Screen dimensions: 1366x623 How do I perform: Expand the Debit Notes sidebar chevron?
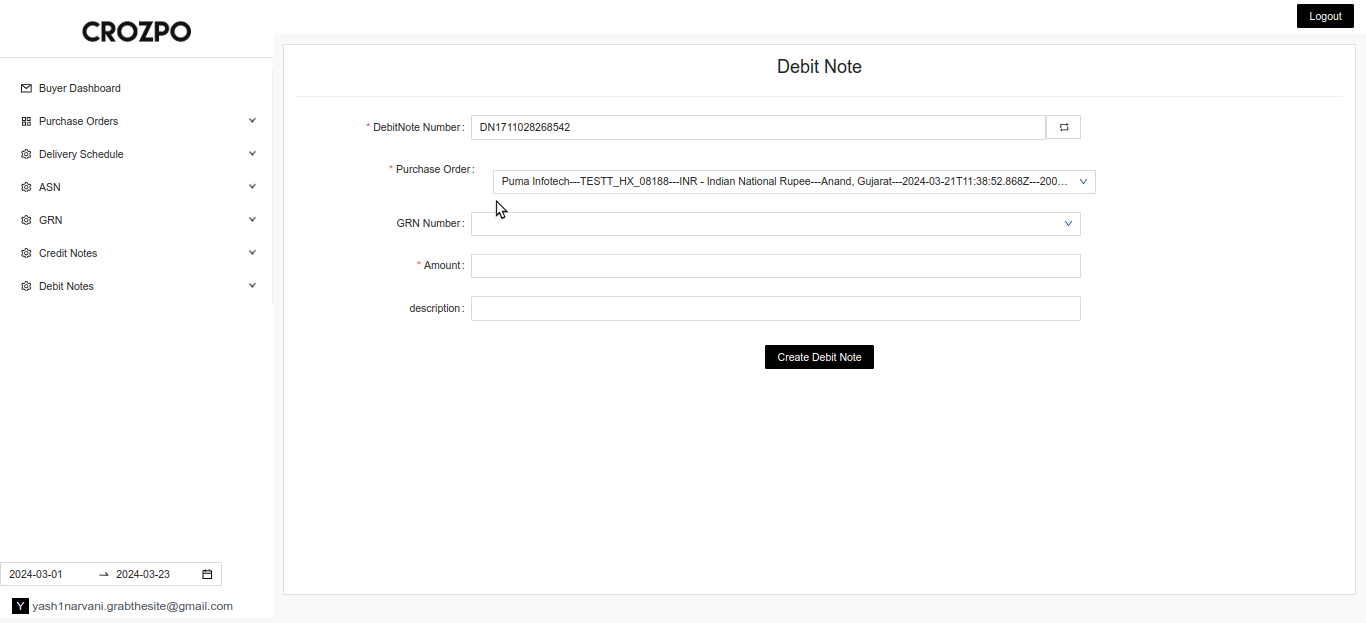[252, 286]
